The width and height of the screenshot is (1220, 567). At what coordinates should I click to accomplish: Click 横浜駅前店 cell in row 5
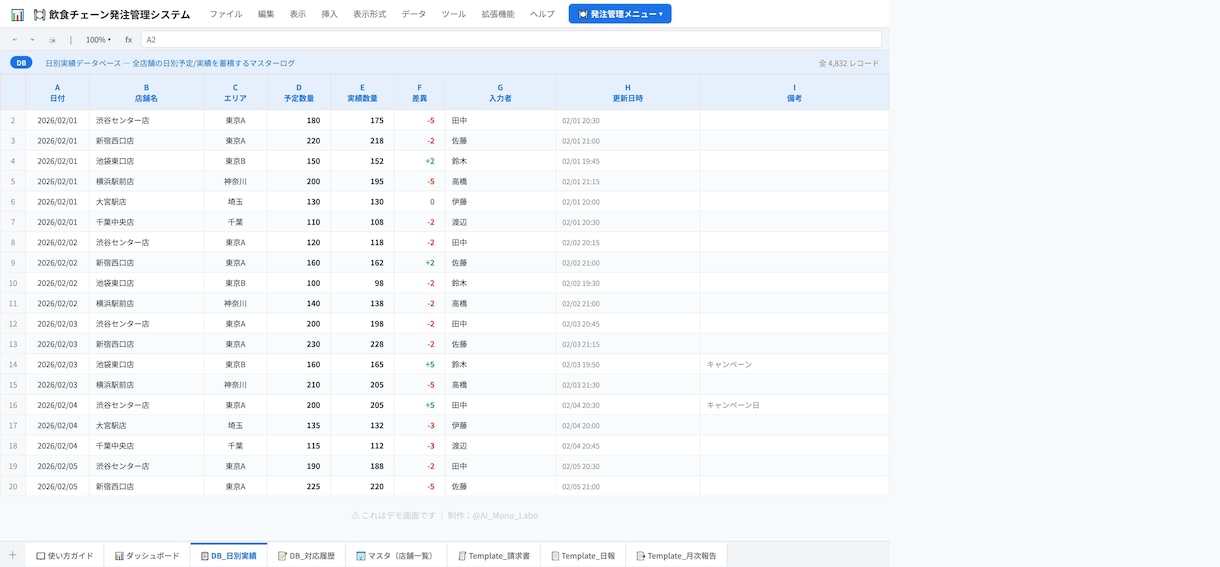pos(146,181)
